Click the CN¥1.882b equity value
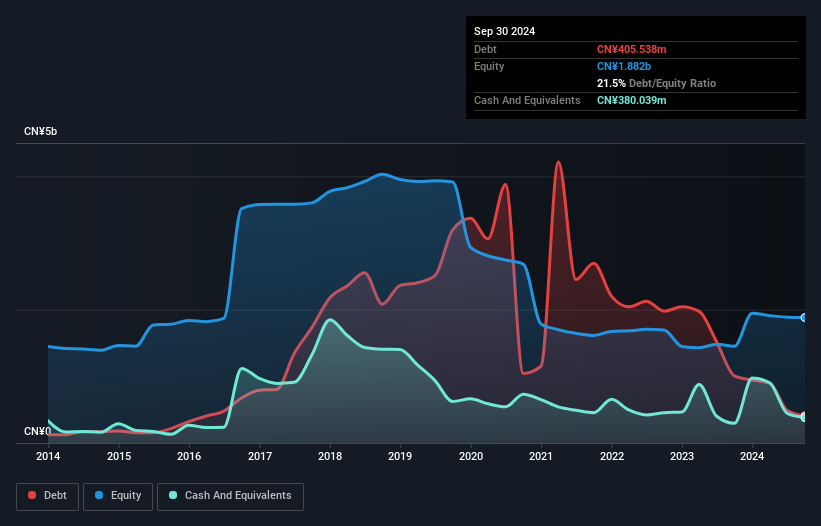This screenshot has height=526, width=821. (624, 66)
